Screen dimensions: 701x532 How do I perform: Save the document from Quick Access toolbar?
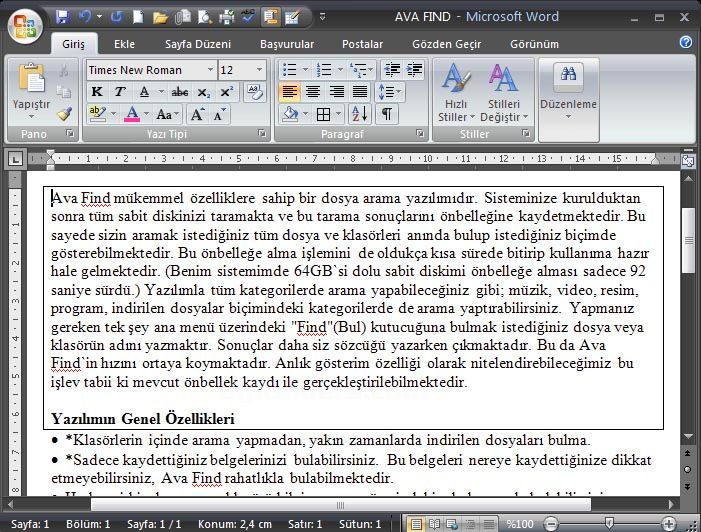[x=62, y=17]
